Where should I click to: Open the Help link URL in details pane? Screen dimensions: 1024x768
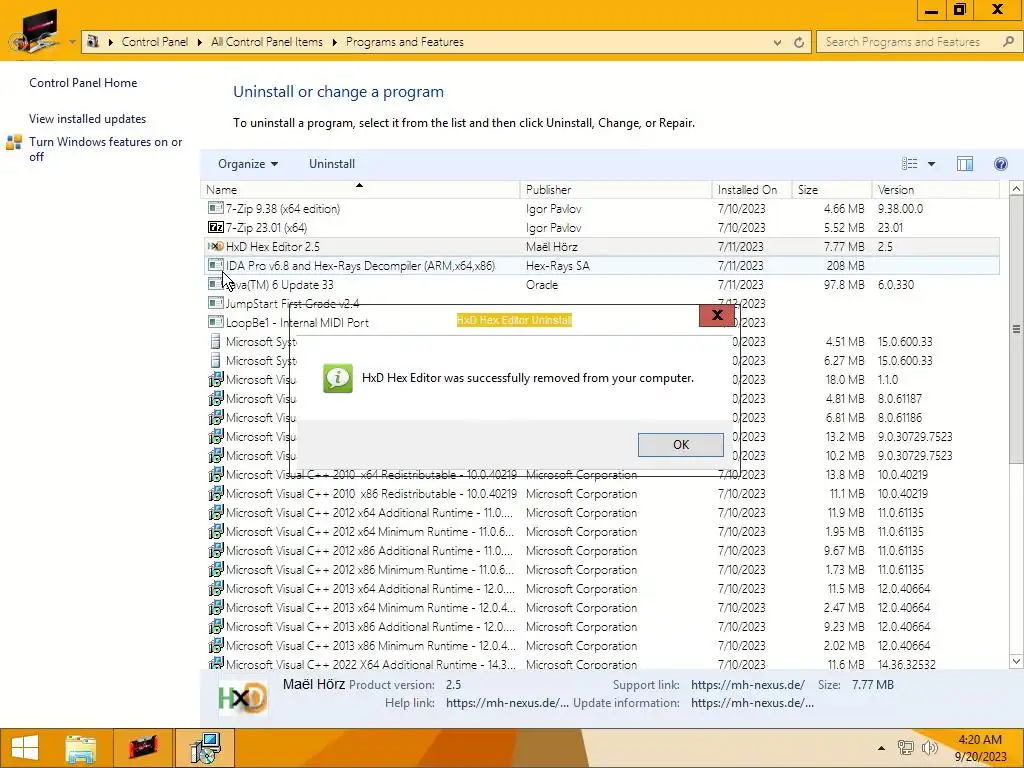tap(507, 703)
